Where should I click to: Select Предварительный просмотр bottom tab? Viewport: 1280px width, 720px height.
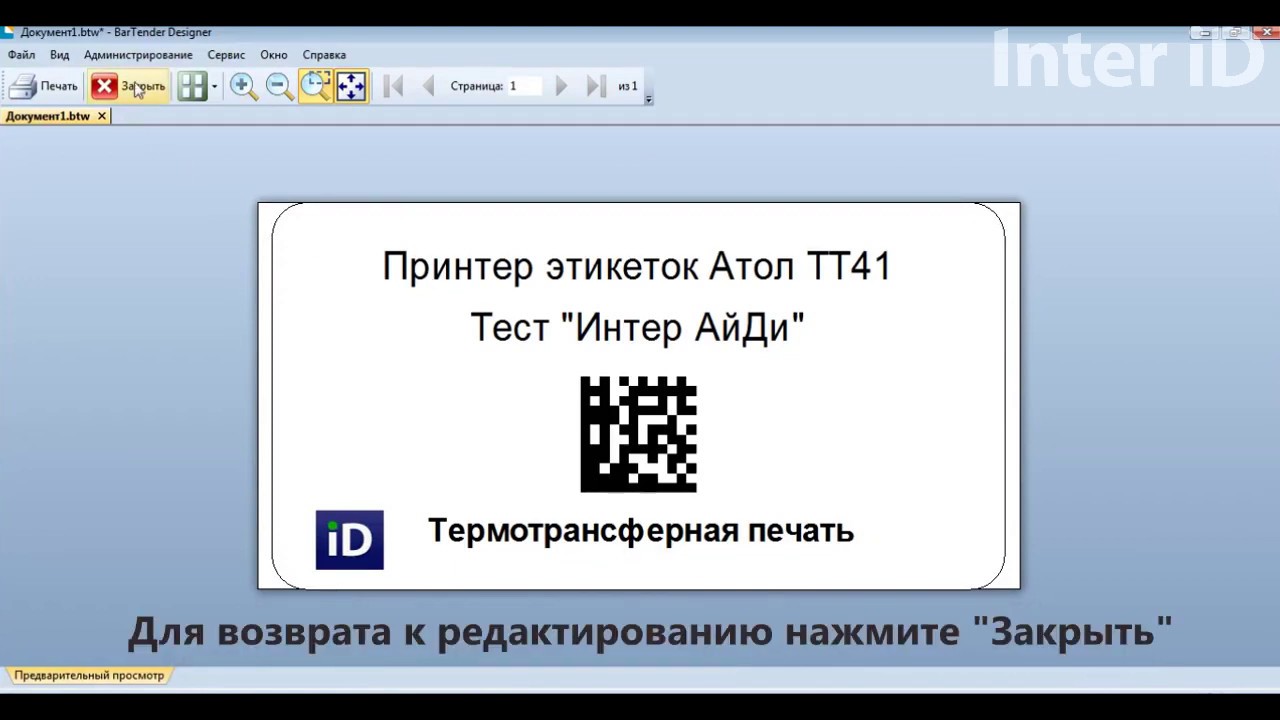point(88,675)
